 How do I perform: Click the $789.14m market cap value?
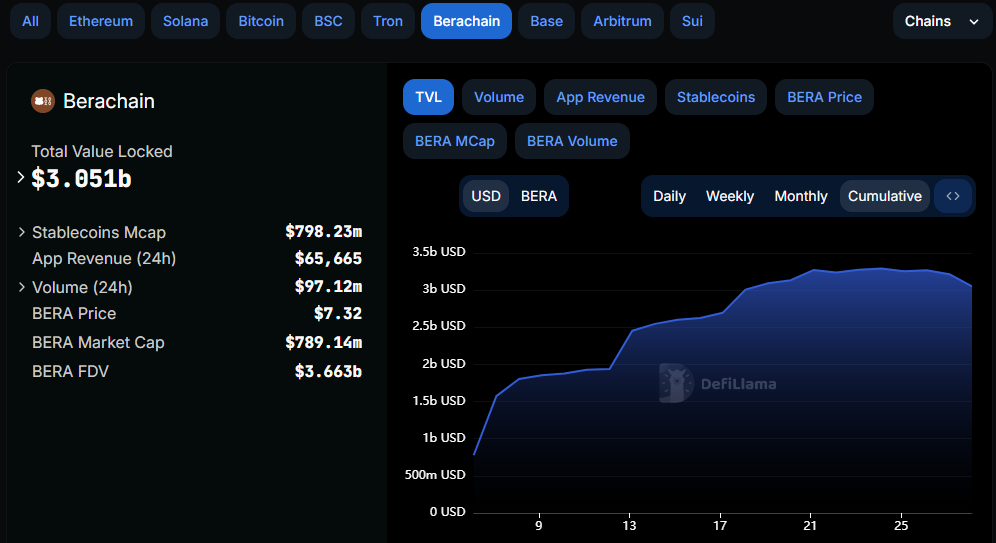[323, 342]
